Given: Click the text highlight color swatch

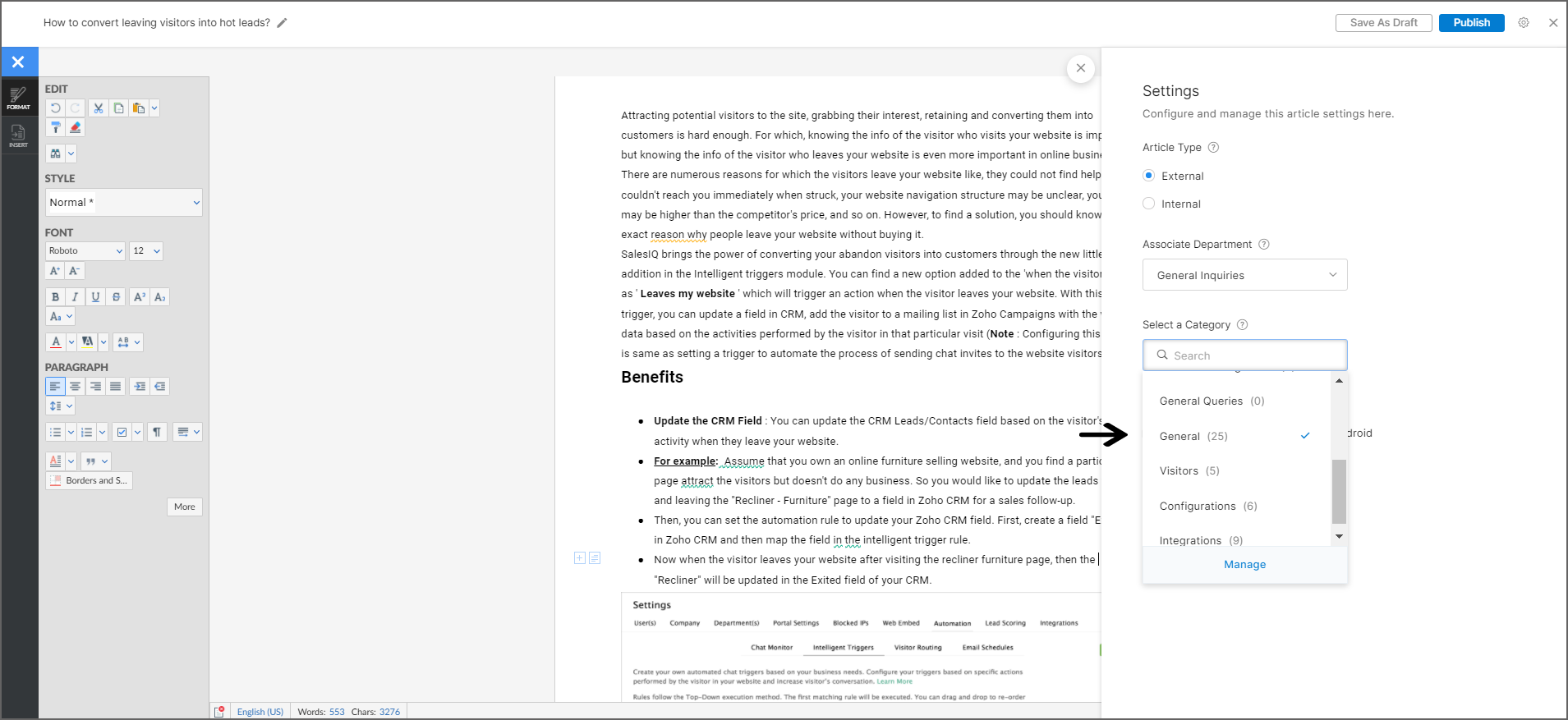Looking at the screenshot, I should click(x=88, y=342).
